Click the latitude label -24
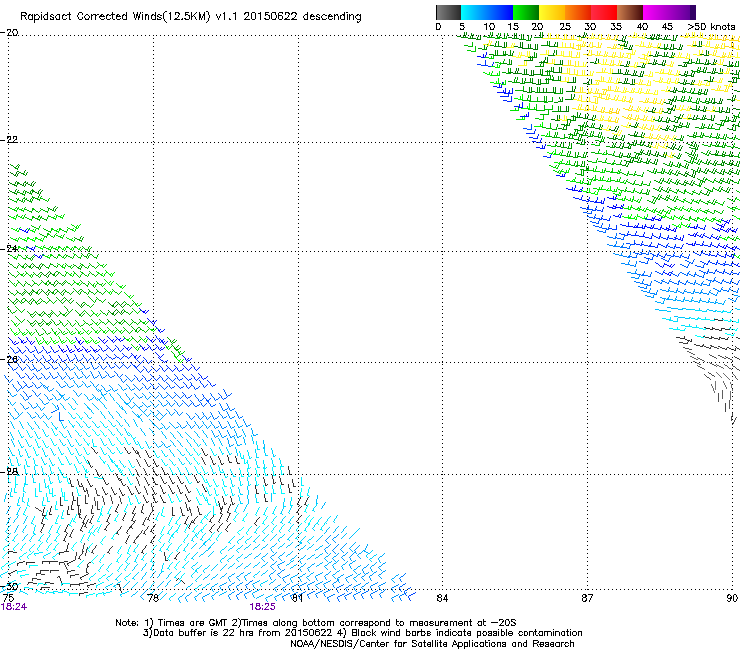Viewport: 740px width, 650px height. [x=9, y=249]
